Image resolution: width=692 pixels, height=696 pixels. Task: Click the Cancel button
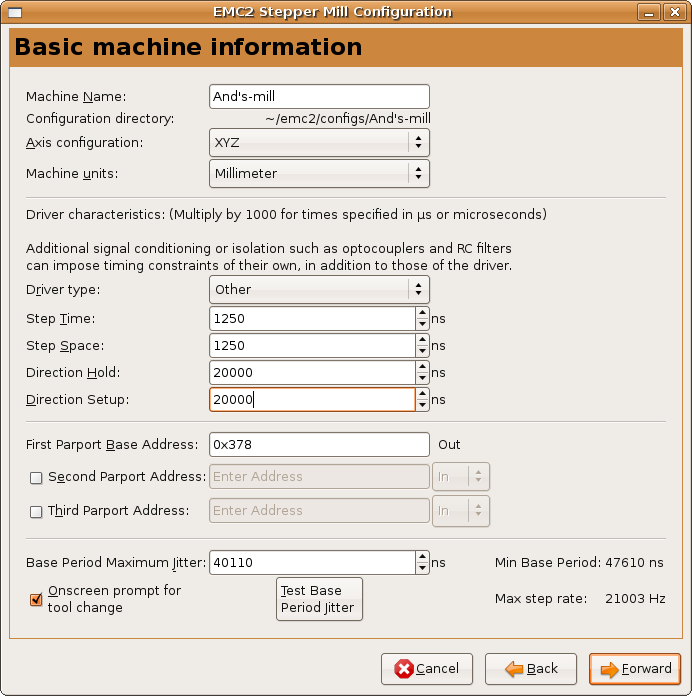(x=427, y=668)
